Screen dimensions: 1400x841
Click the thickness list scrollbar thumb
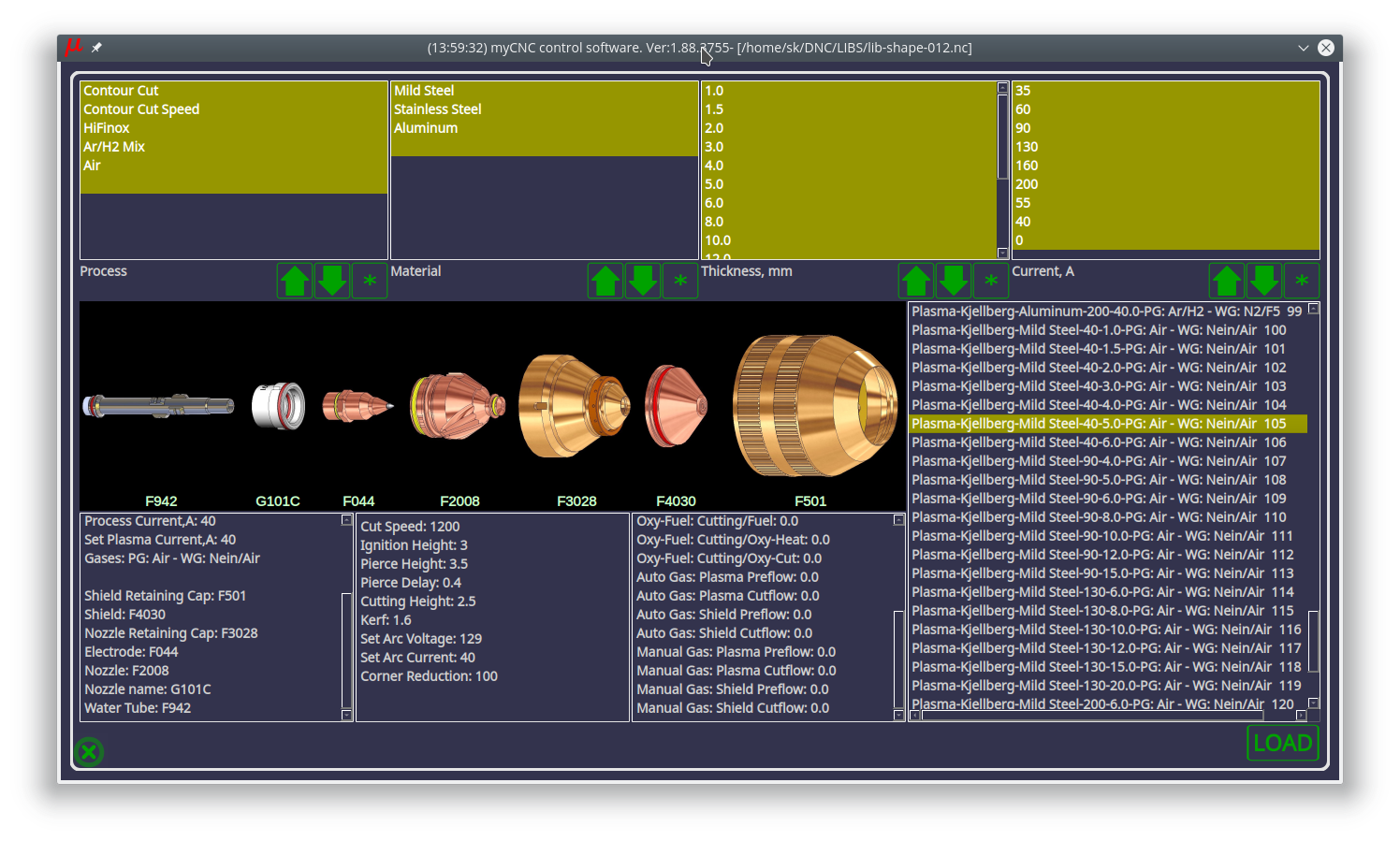point(1002,137)
